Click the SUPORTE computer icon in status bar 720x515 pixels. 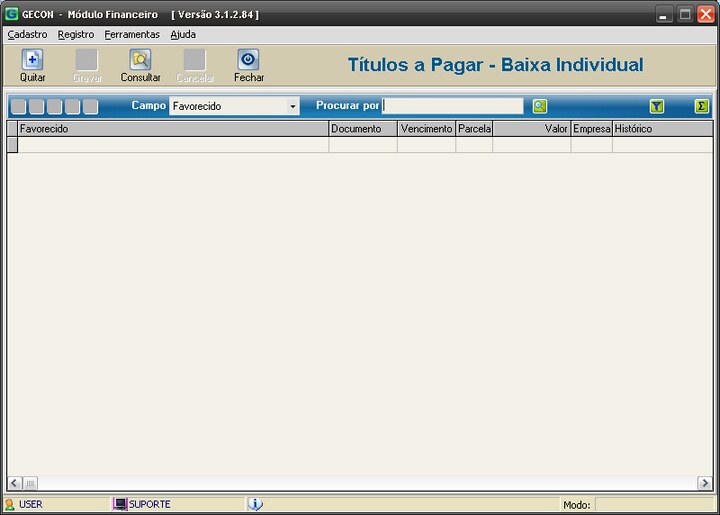click(x=120, y=504)
